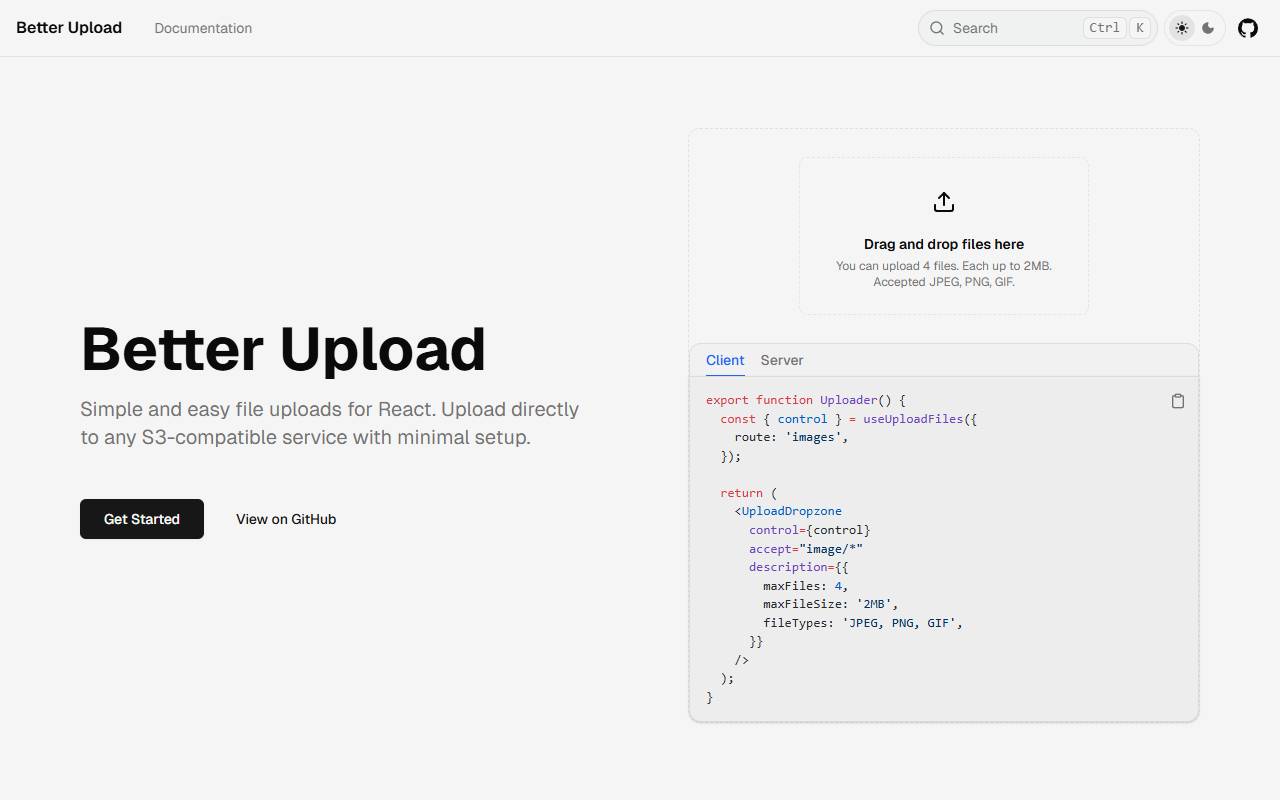Click the 'Accepted JPEG, PNG, GIF.' text
The height and width of the screenshot is (800, 1280).
pos(944,282)
